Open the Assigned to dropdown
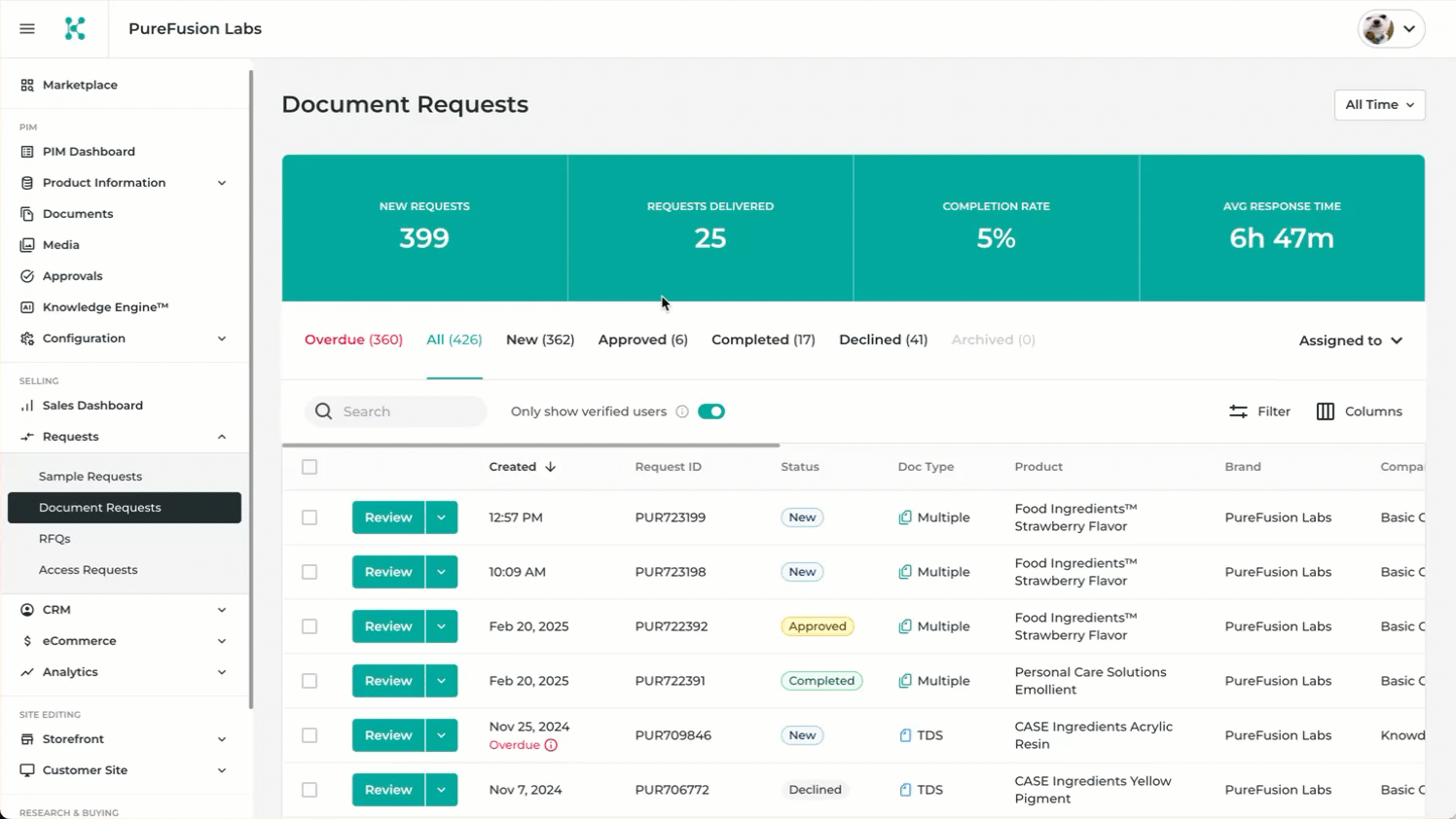Screen dimensions: 1456x819 point(1351,340)
